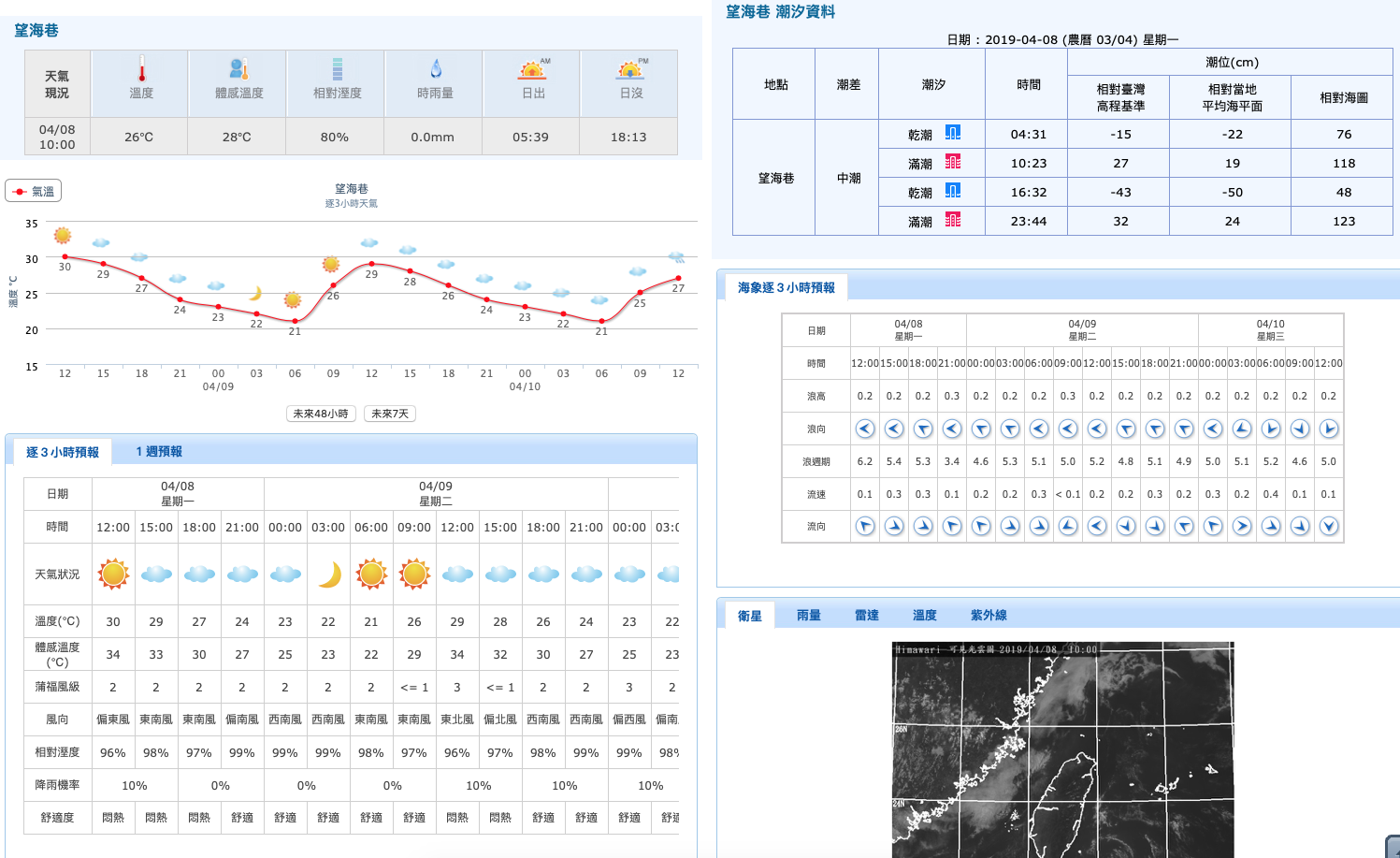Click the 28°C apparent temperature

point(237,137)
